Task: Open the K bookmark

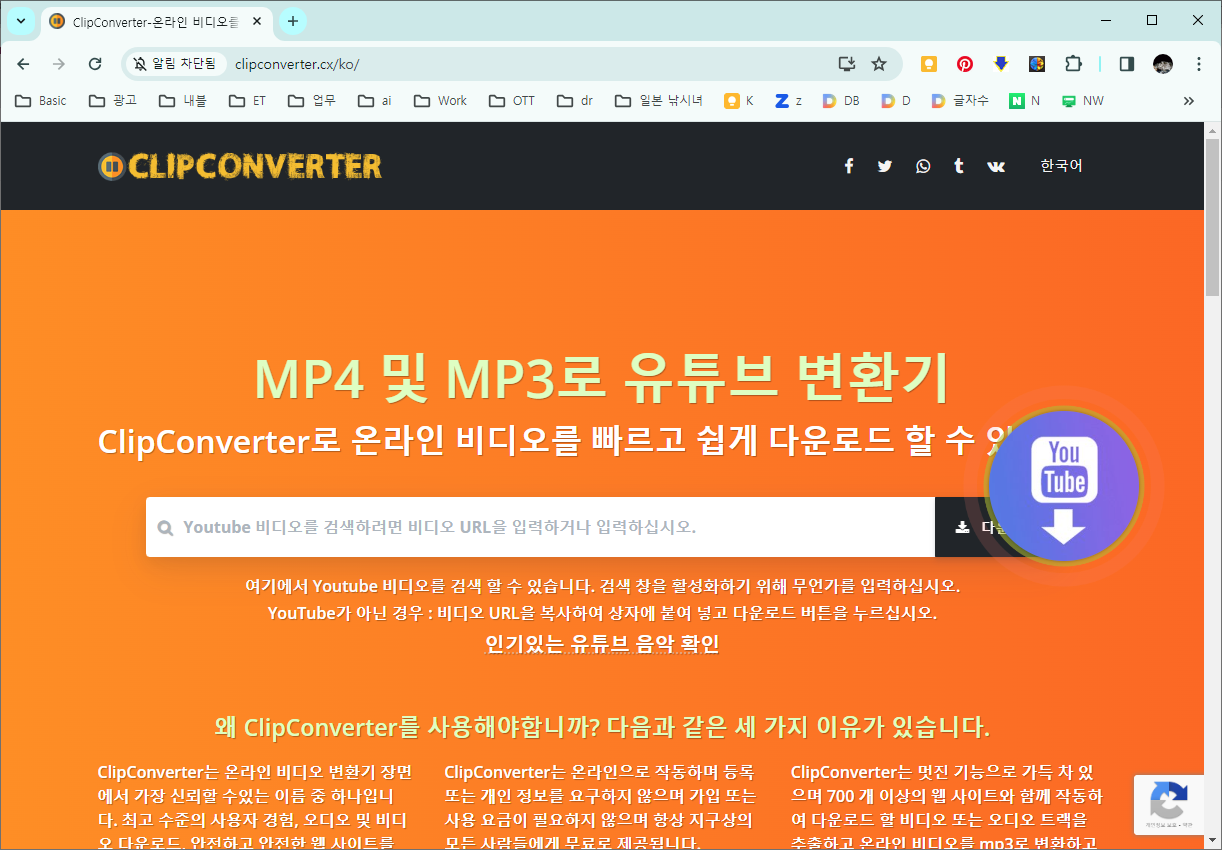Action: (739, 101)
